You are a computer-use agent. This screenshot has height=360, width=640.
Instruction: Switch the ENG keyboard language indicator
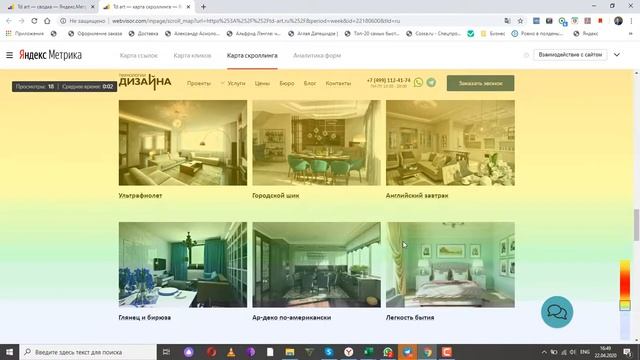coord(585,352)
